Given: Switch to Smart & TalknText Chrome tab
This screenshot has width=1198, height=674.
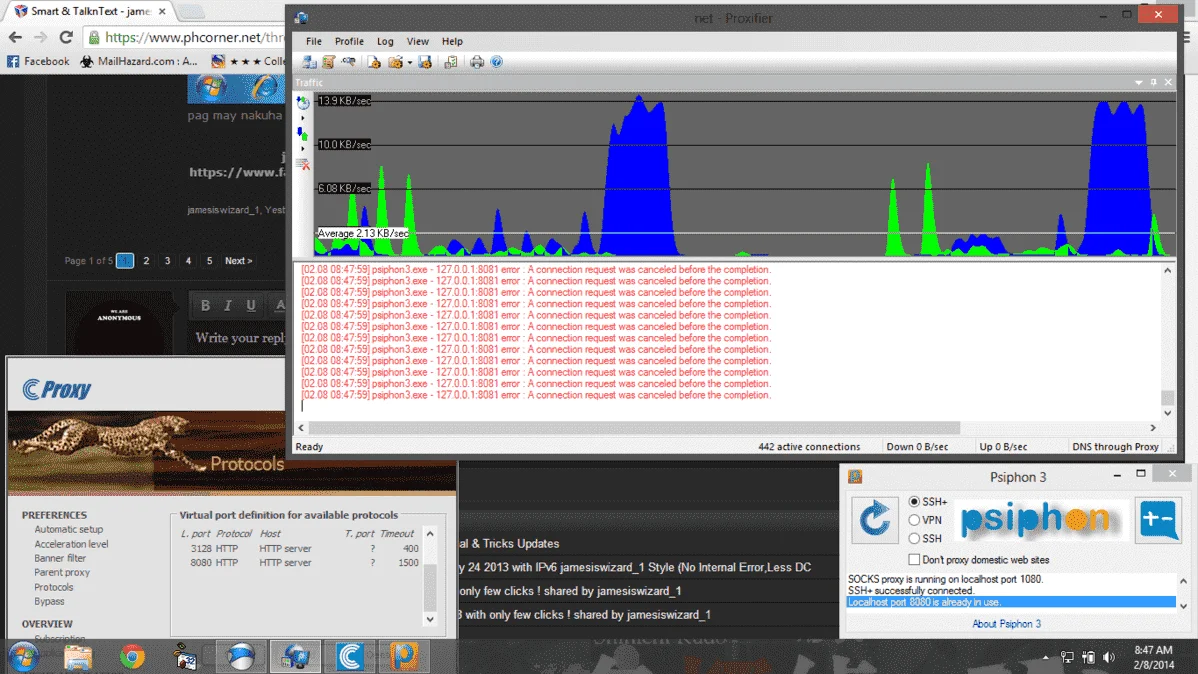Looking at the screenshot, I should click(x=90, y=11).
